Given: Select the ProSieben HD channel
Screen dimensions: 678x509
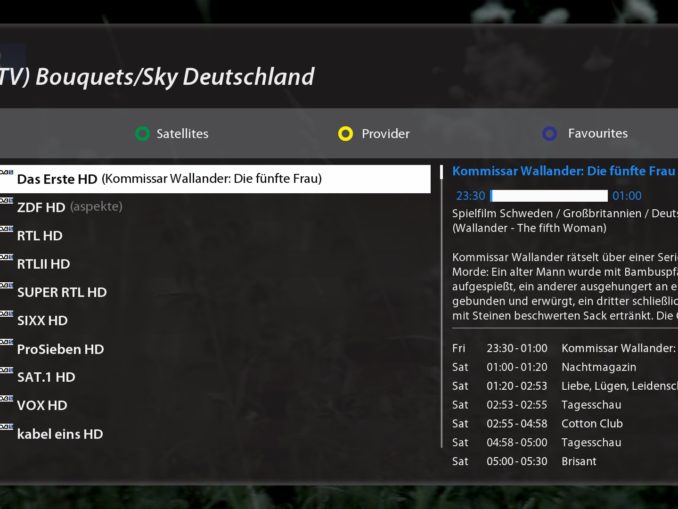Looking at the screenshot, I should 61,349.
